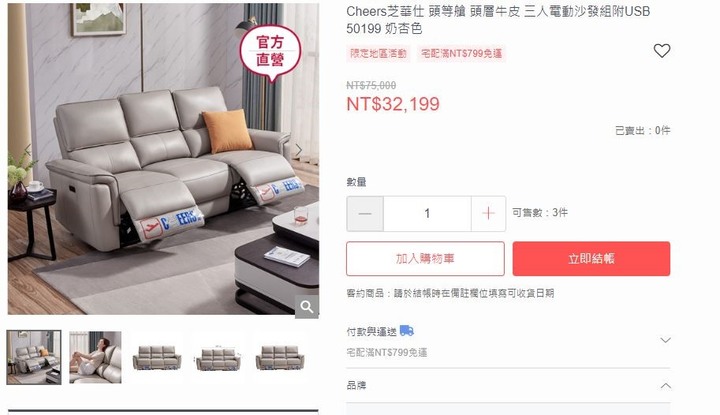Click 立即結帳 checkout button
The width and height of the screenshot is (720, 415).
click(591, 258)
